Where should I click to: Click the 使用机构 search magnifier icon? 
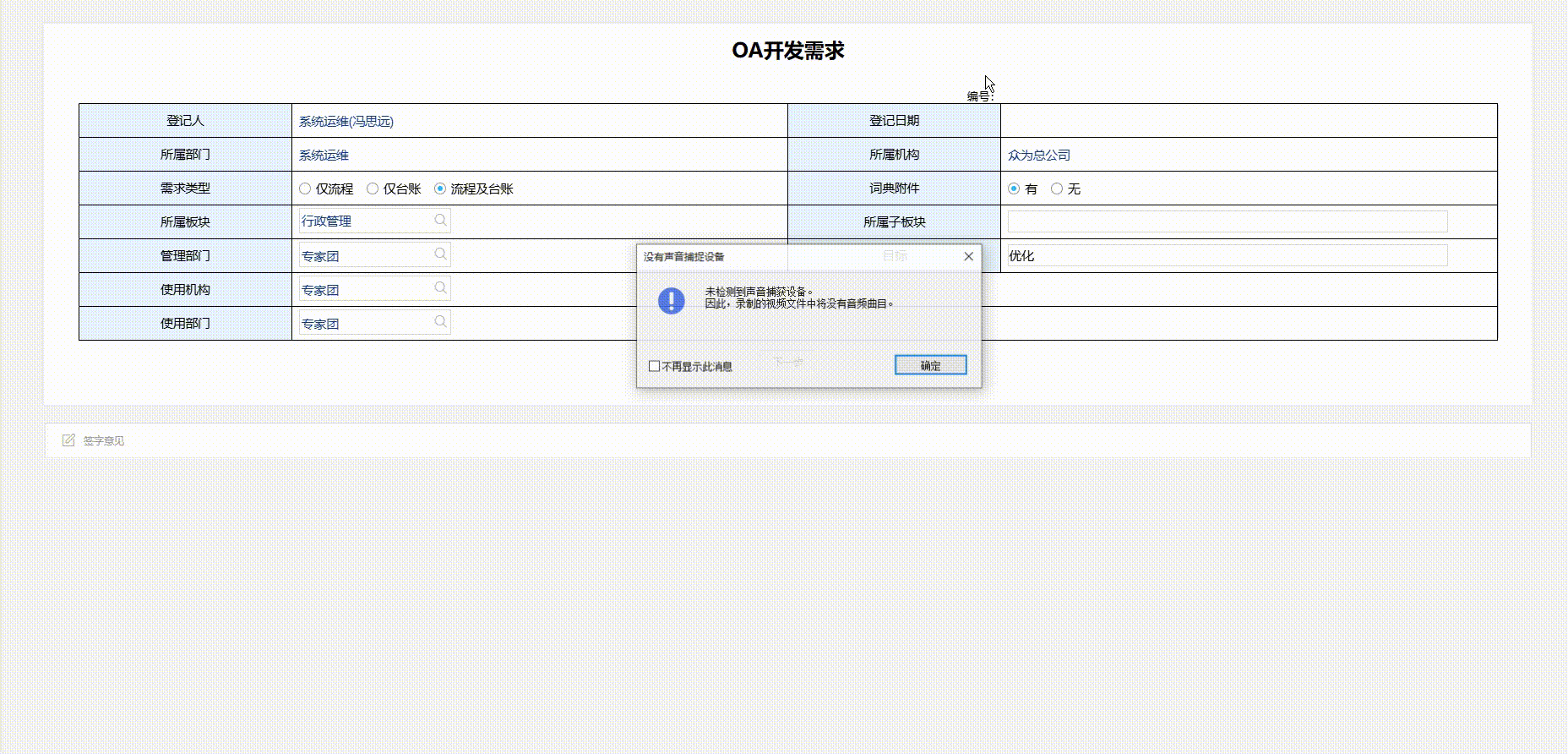coord(440,288)
